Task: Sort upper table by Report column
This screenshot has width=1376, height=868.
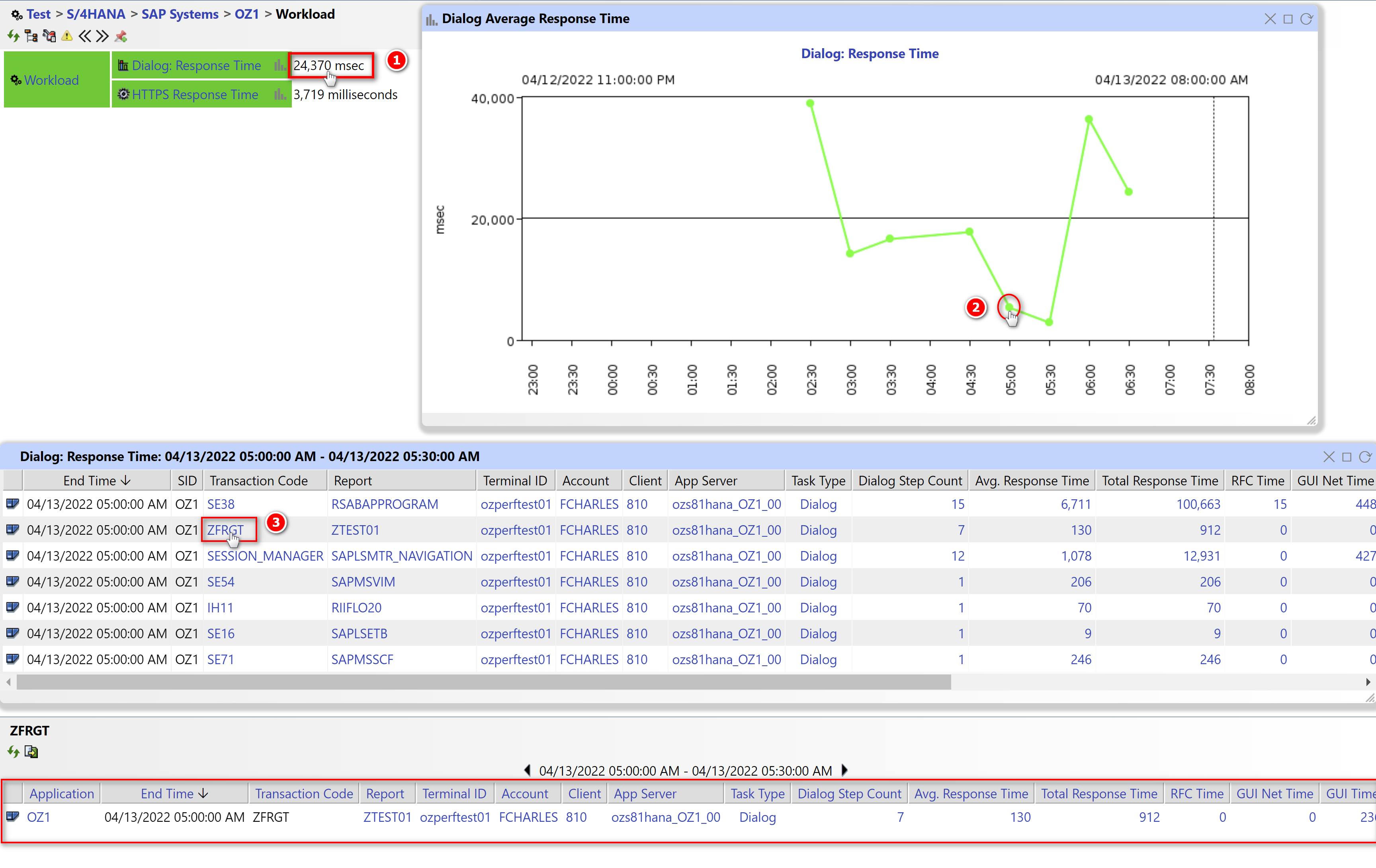Action: (x=402, y=481)
